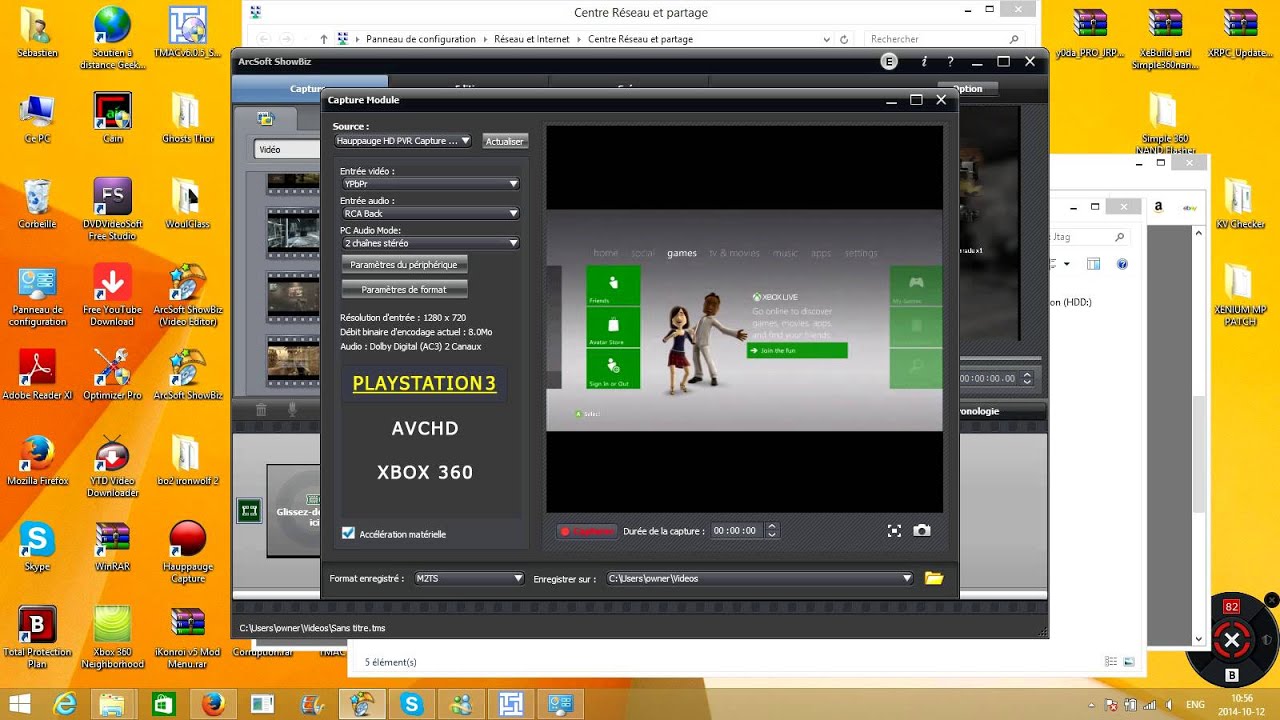Select the Xbox 360 Neighborhood desktop icon

point(112,638)
